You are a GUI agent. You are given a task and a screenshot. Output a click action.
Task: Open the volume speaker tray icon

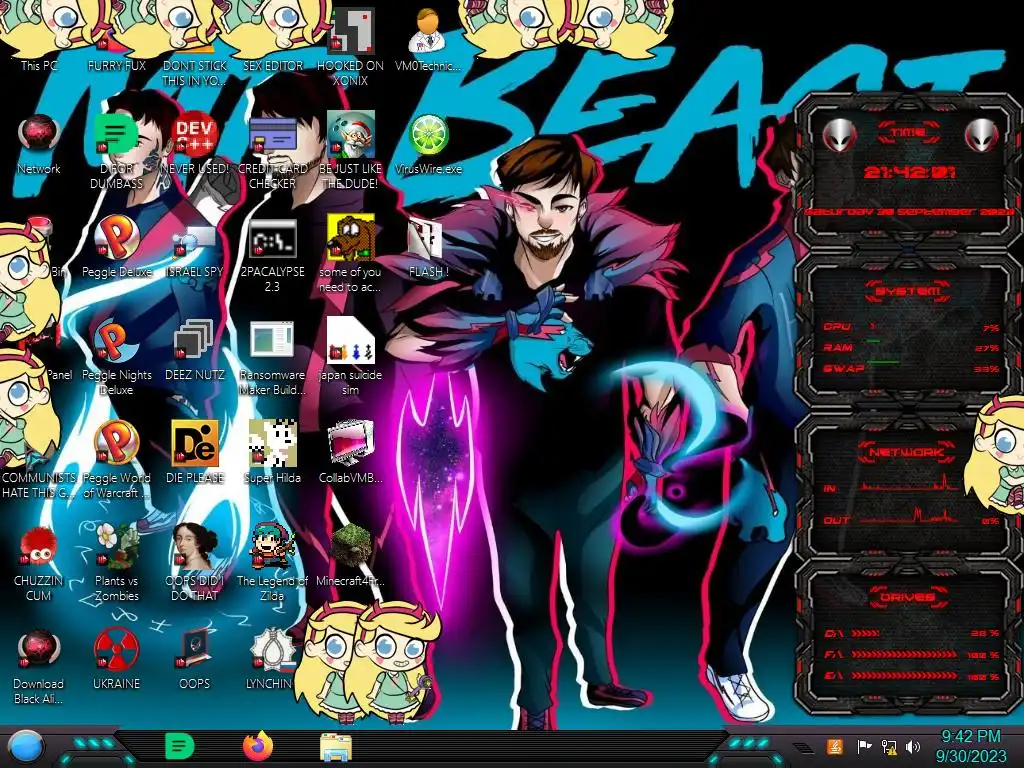913,746
